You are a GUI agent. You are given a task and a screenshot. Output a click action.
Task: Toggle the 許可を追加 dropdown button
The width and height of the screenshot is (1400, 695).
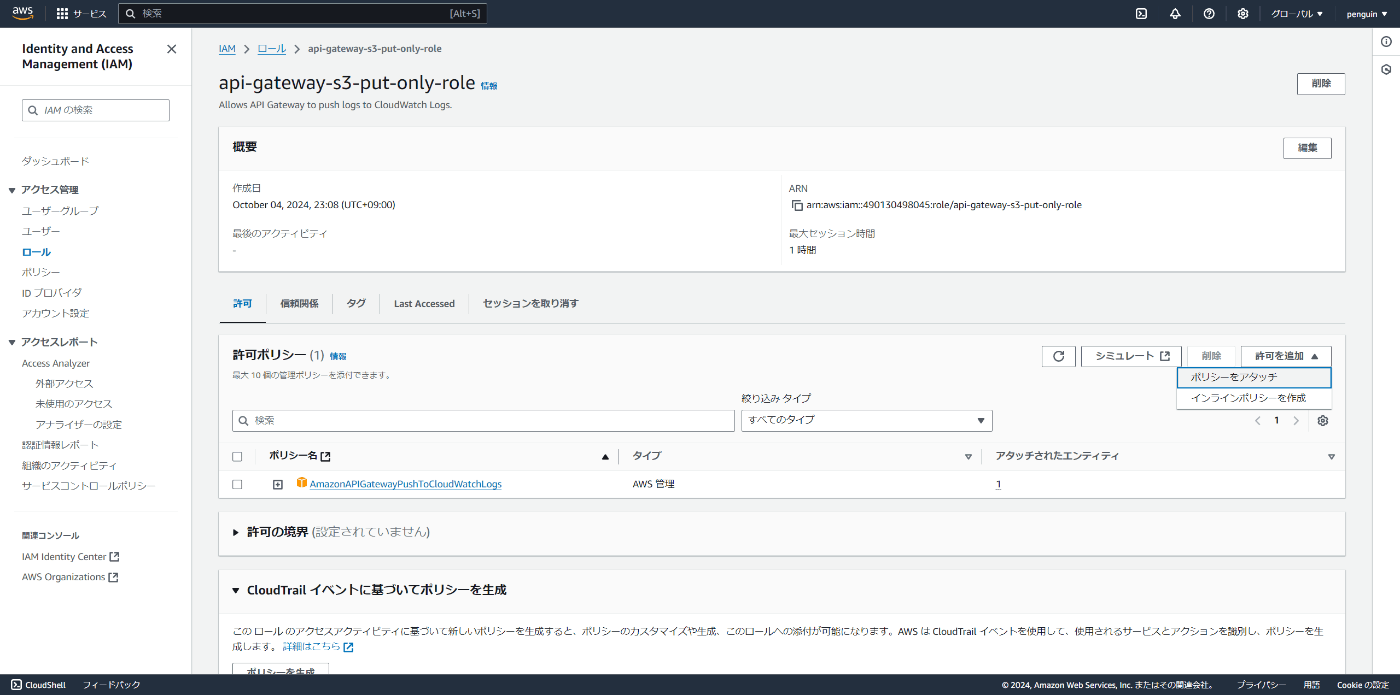click(1286, 356)
